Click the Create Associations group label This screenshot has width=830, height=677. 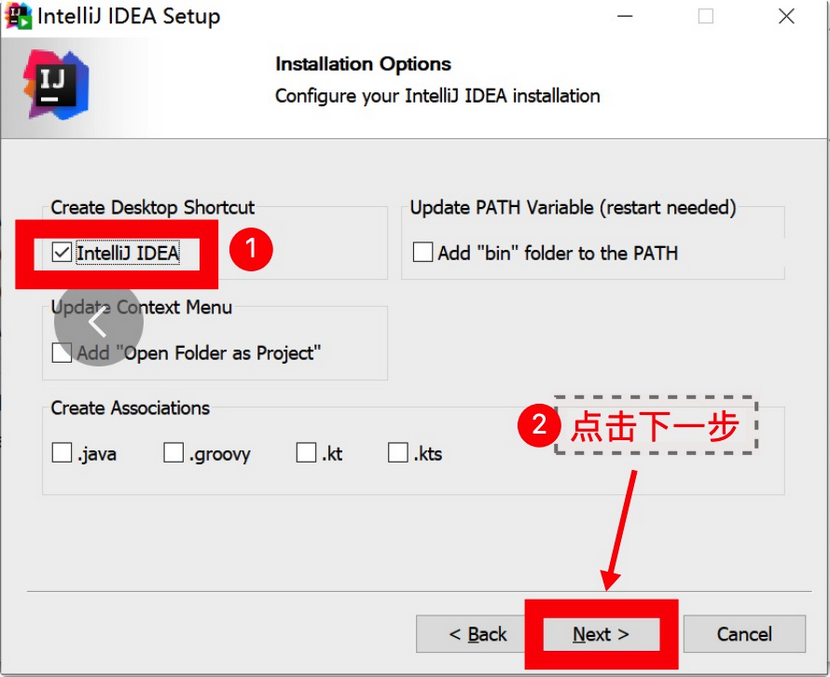pos(130,408)
